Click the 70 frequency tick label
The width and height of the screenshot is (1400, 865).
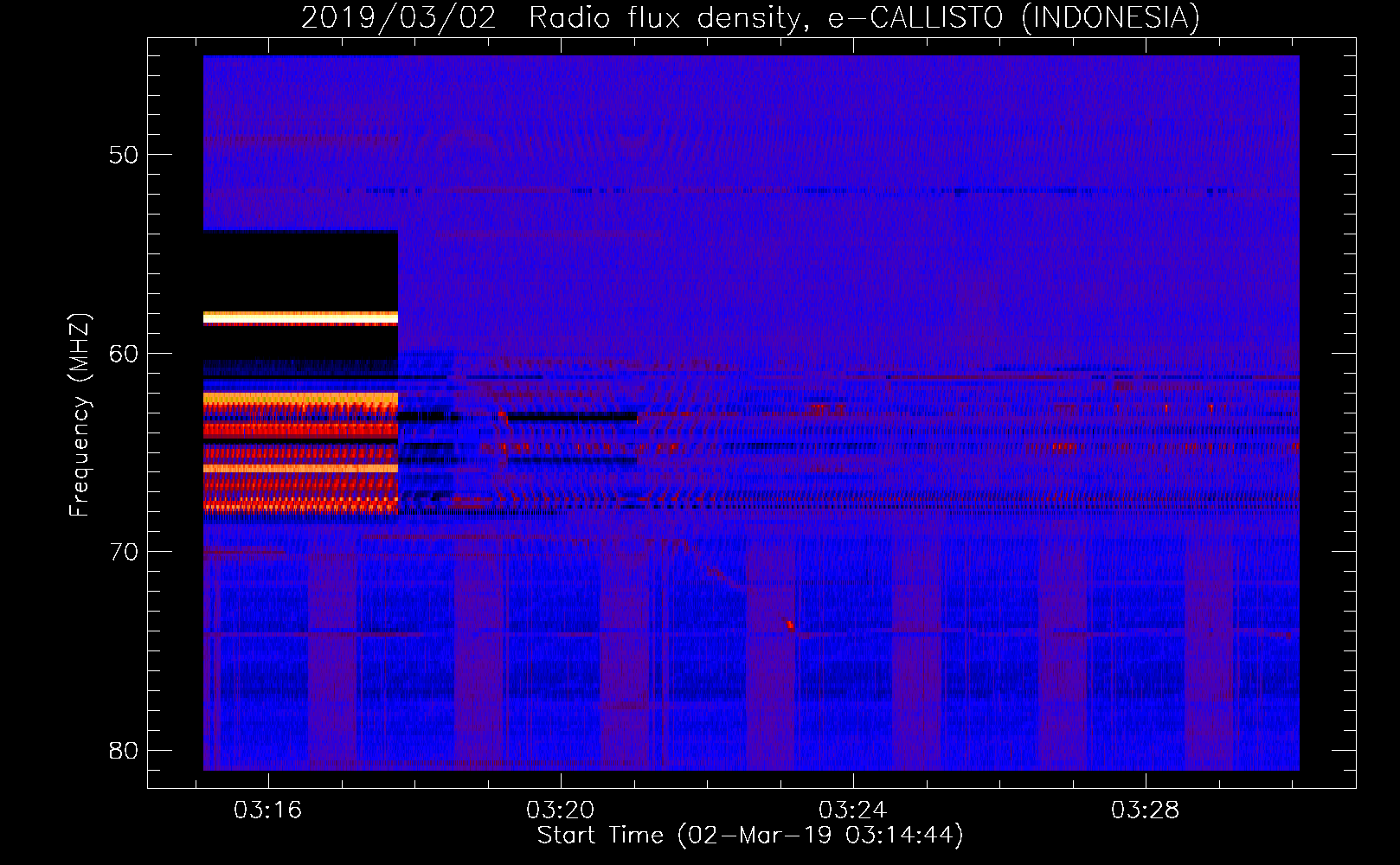coord(124,552)
